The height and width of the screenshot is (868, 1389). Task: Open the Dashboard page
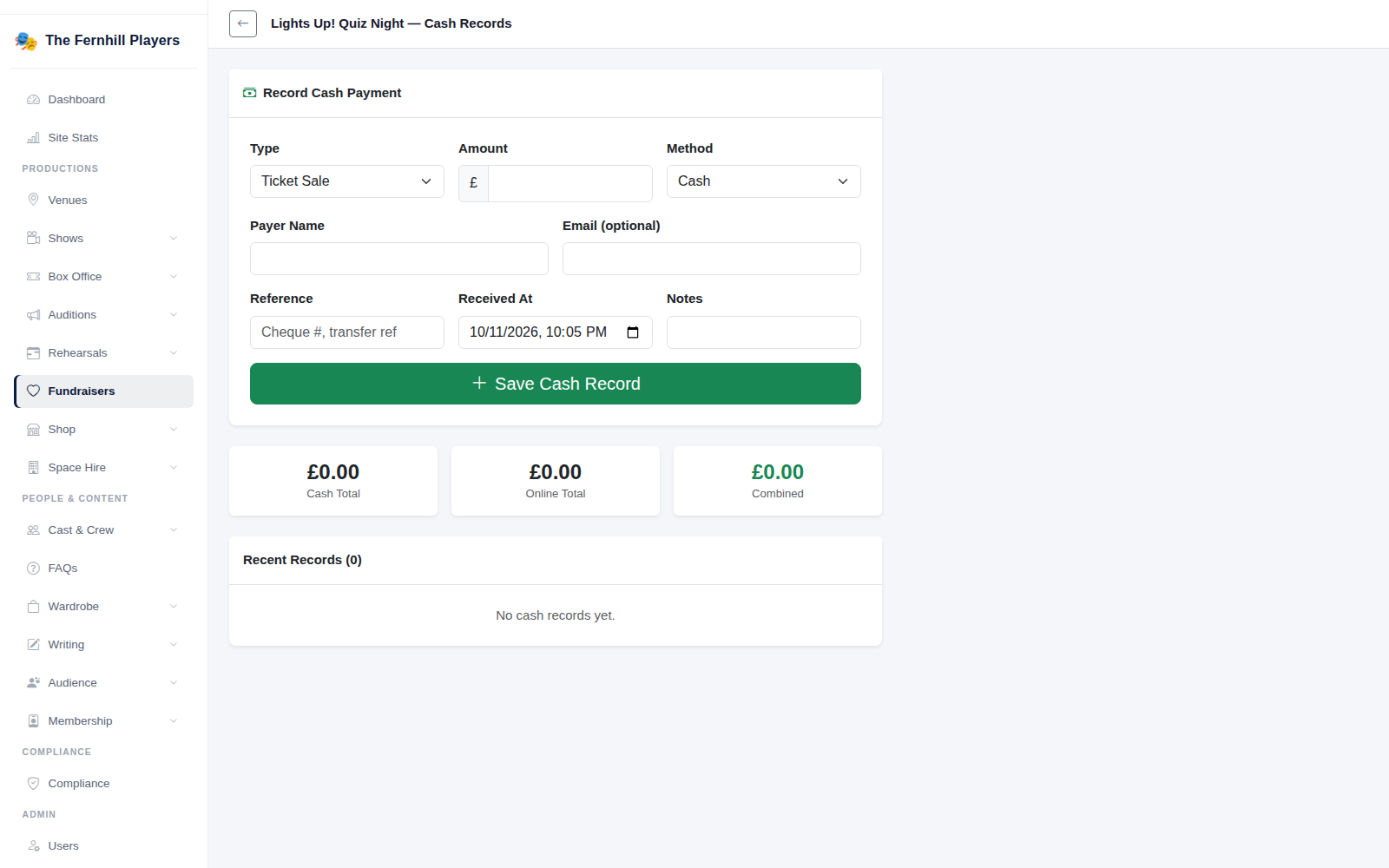pos(103,100)
